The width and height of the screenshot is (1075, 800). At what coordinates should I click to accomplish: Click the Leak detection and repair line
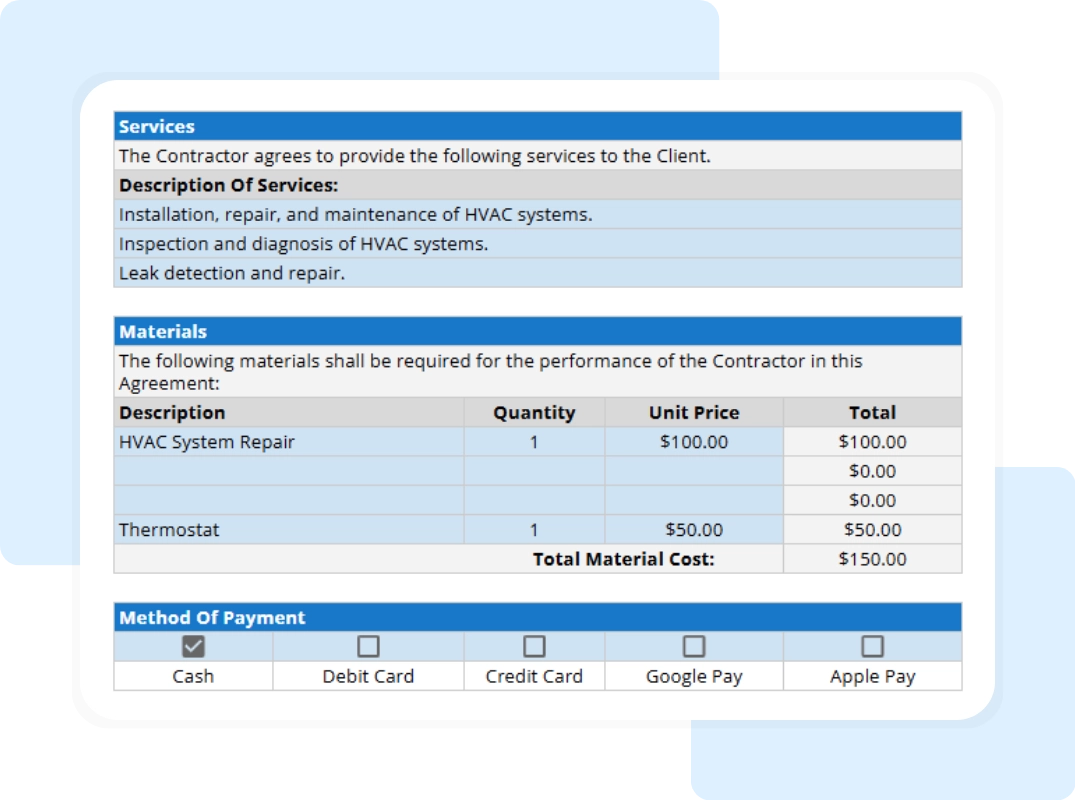[x=537, y=273]
